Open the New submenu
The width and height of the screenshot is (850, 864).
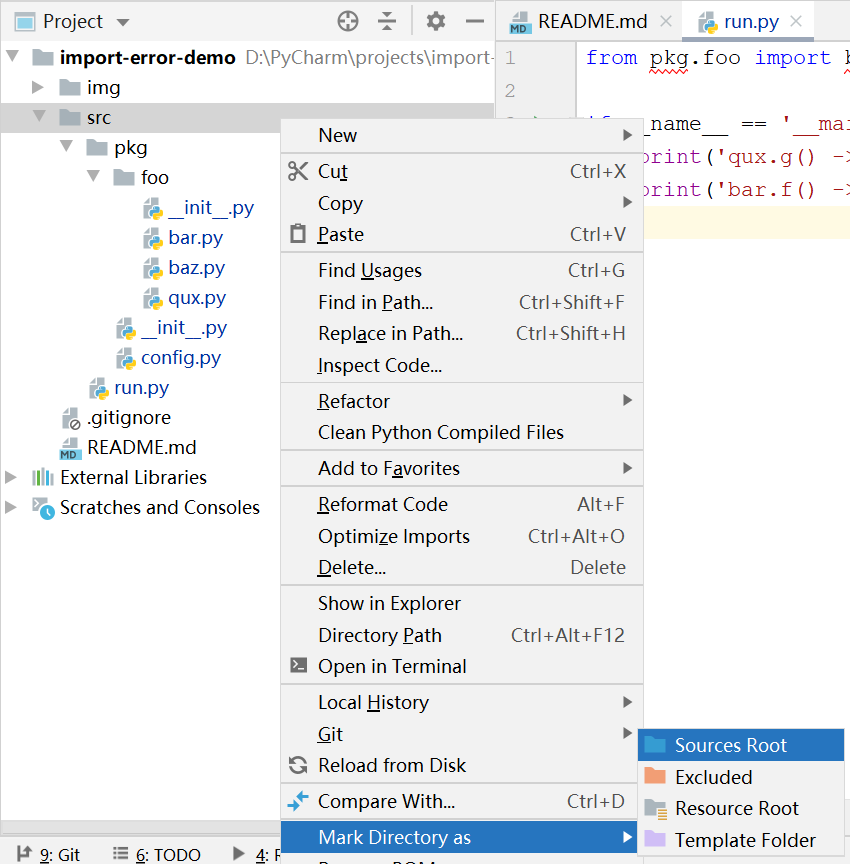[462, 135]
